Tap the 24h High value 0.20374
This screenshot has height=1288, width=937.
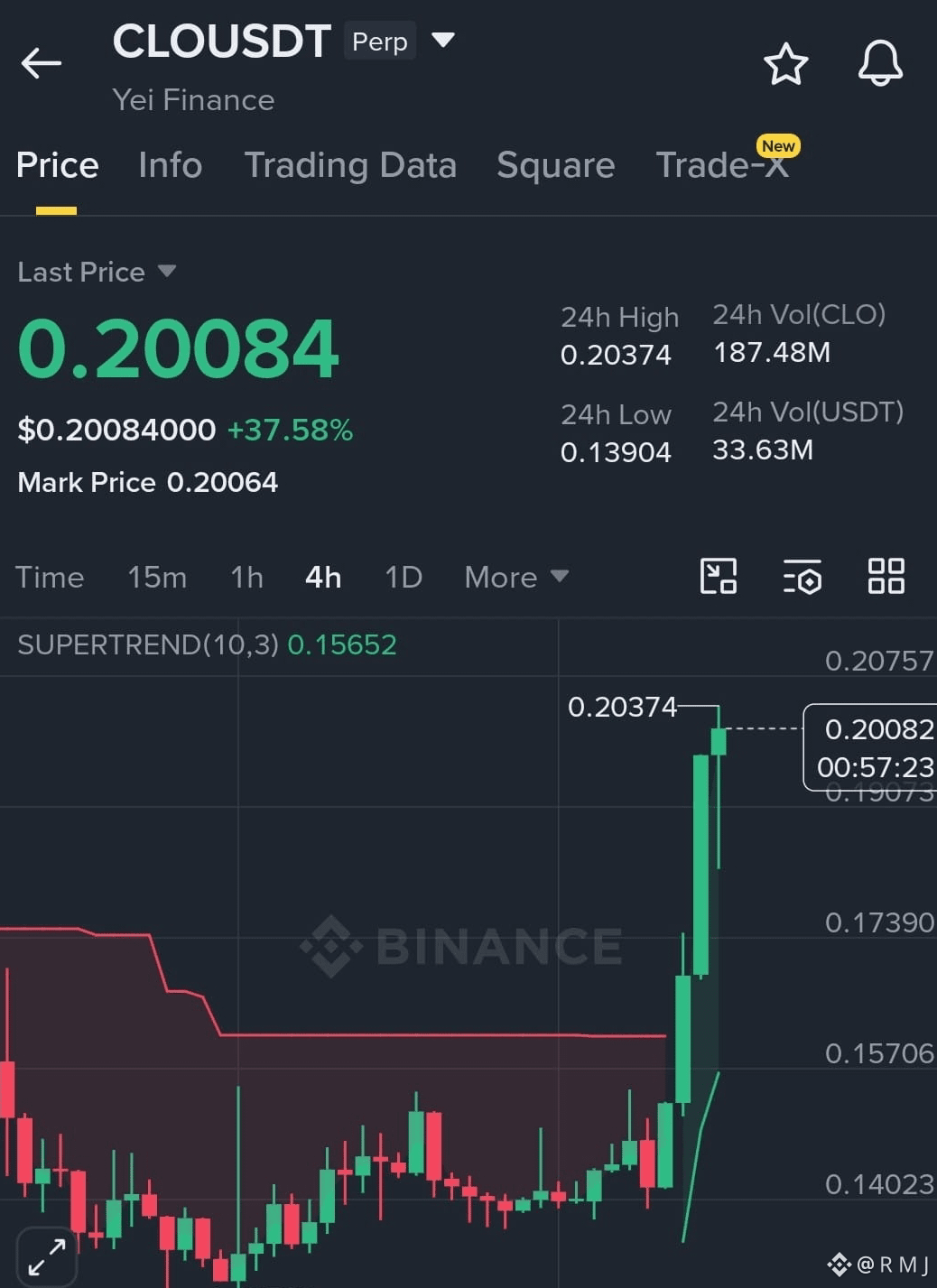[x=616, y=355]
